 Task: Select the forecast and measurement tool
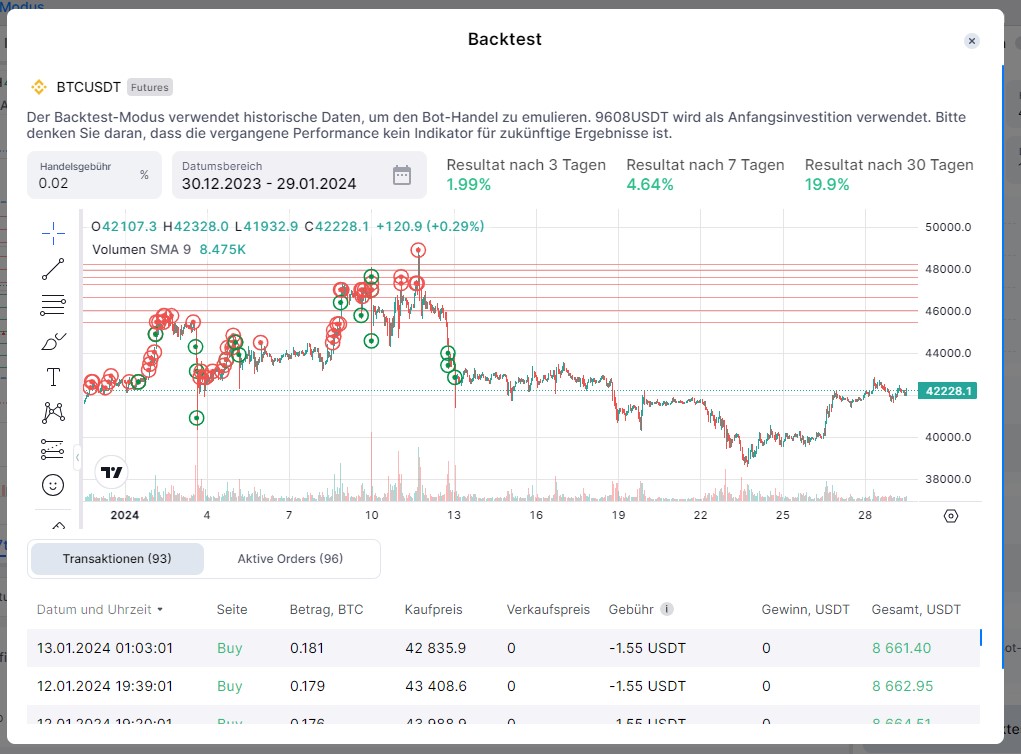[53, 449]
